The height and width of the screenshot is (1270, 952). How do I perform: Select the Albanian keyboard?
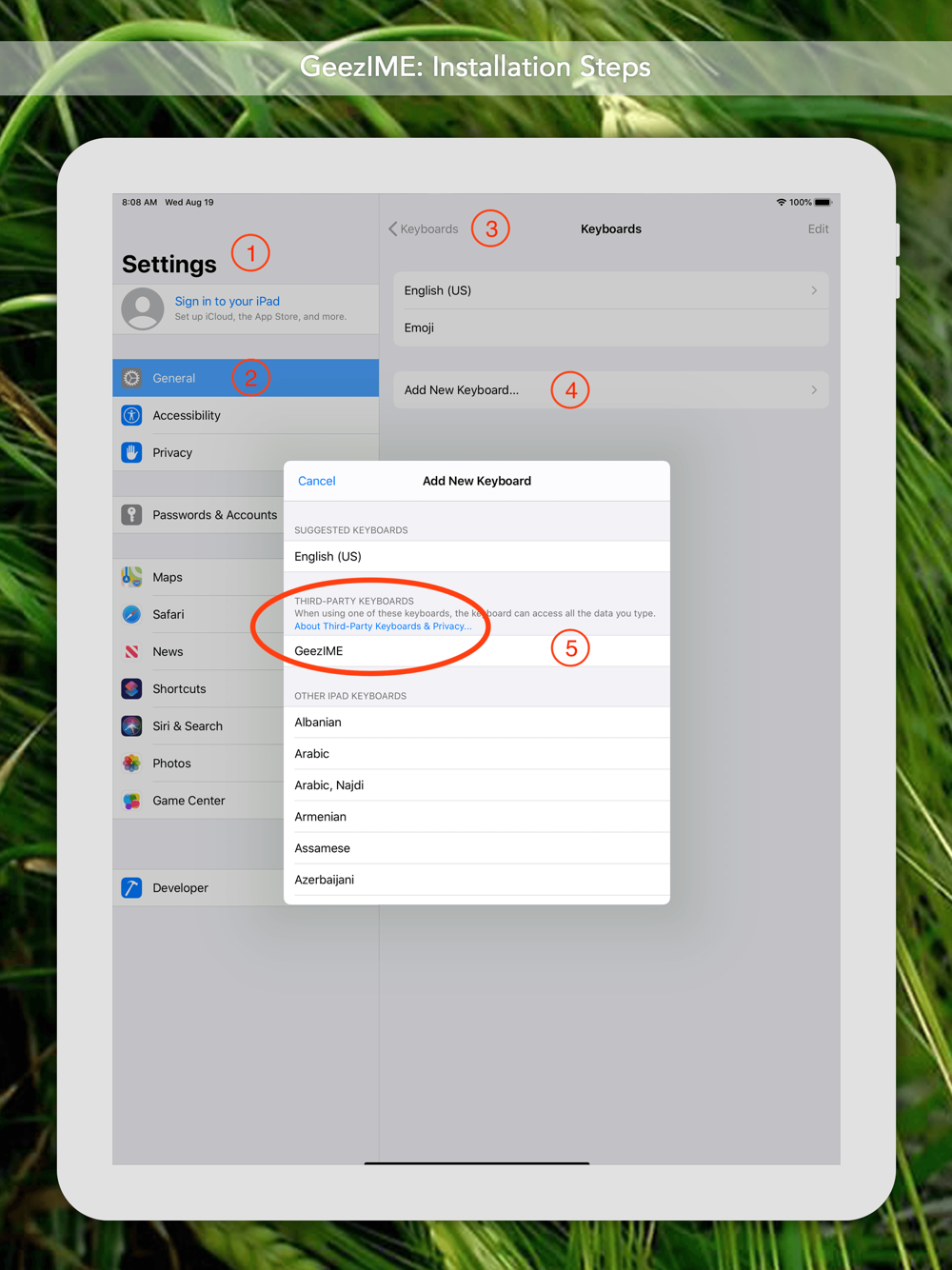[477, 722]
